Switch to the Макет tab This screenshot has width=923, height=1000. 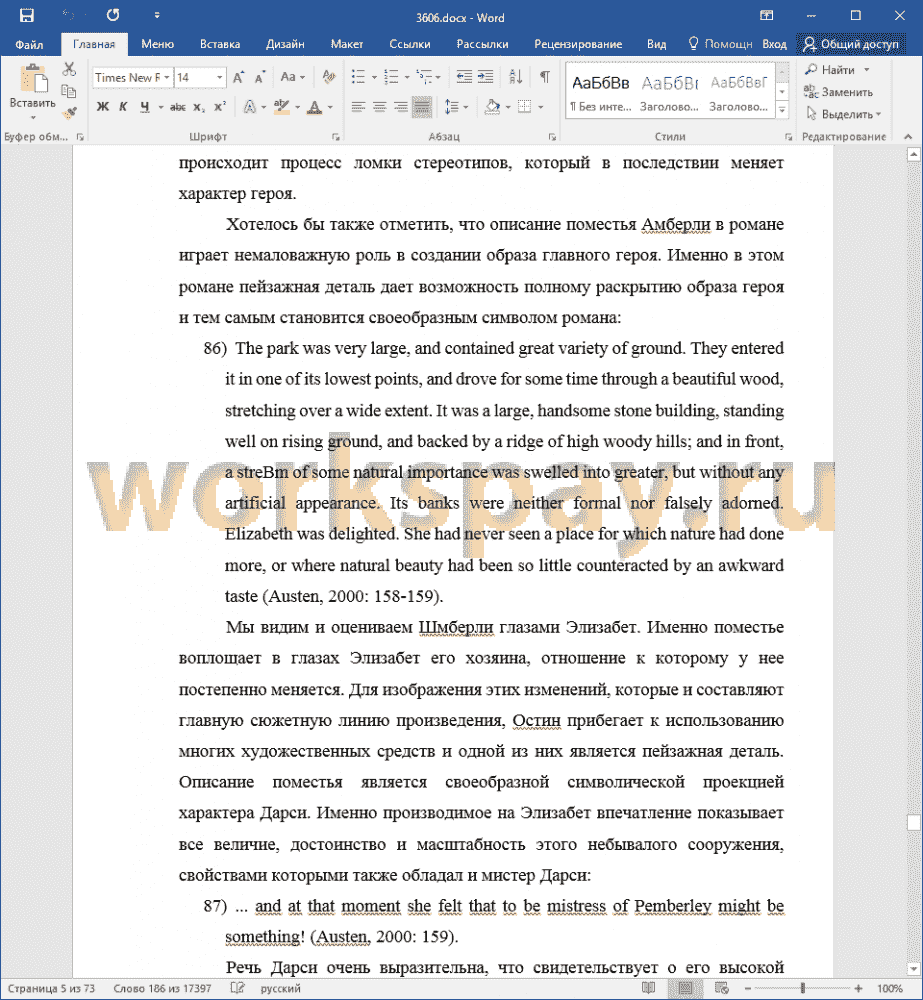(x=346, y=44)
